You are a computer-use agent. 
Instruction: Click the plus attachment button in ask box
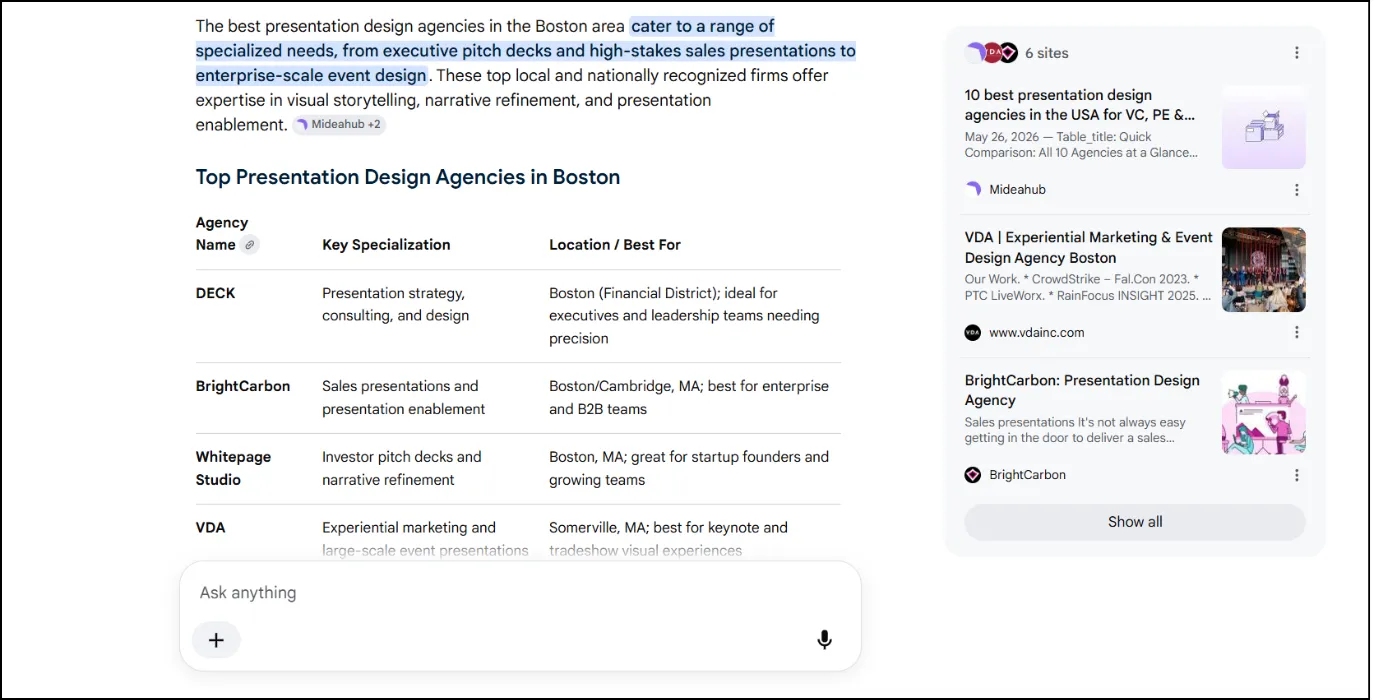pos(216,640)
